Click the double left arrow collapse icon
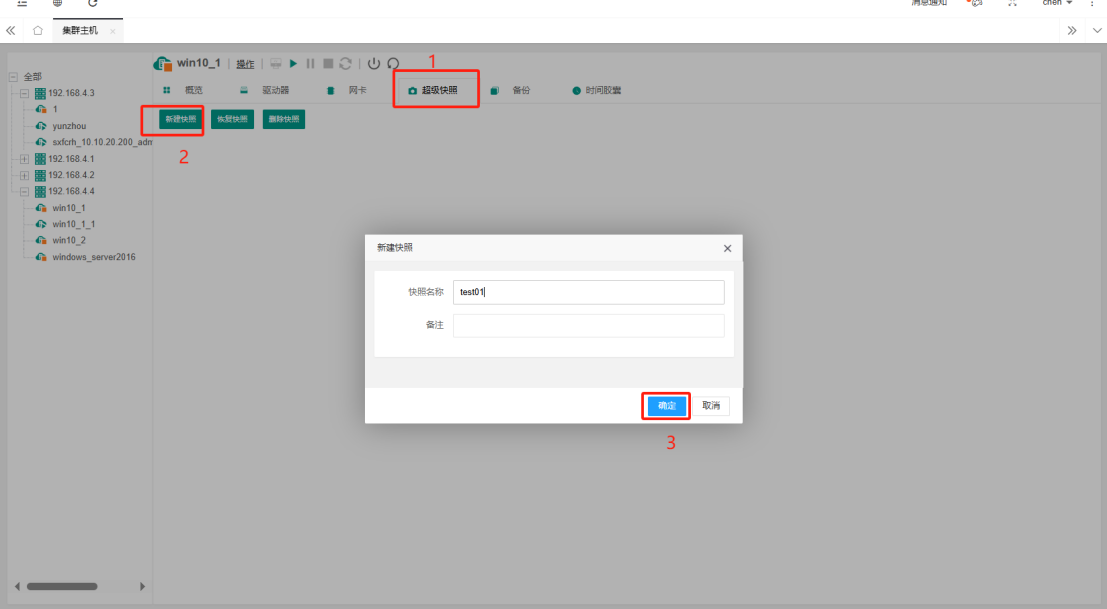Screen dimensions: 1107x609 pyautogui.click(x=12, y=31)
